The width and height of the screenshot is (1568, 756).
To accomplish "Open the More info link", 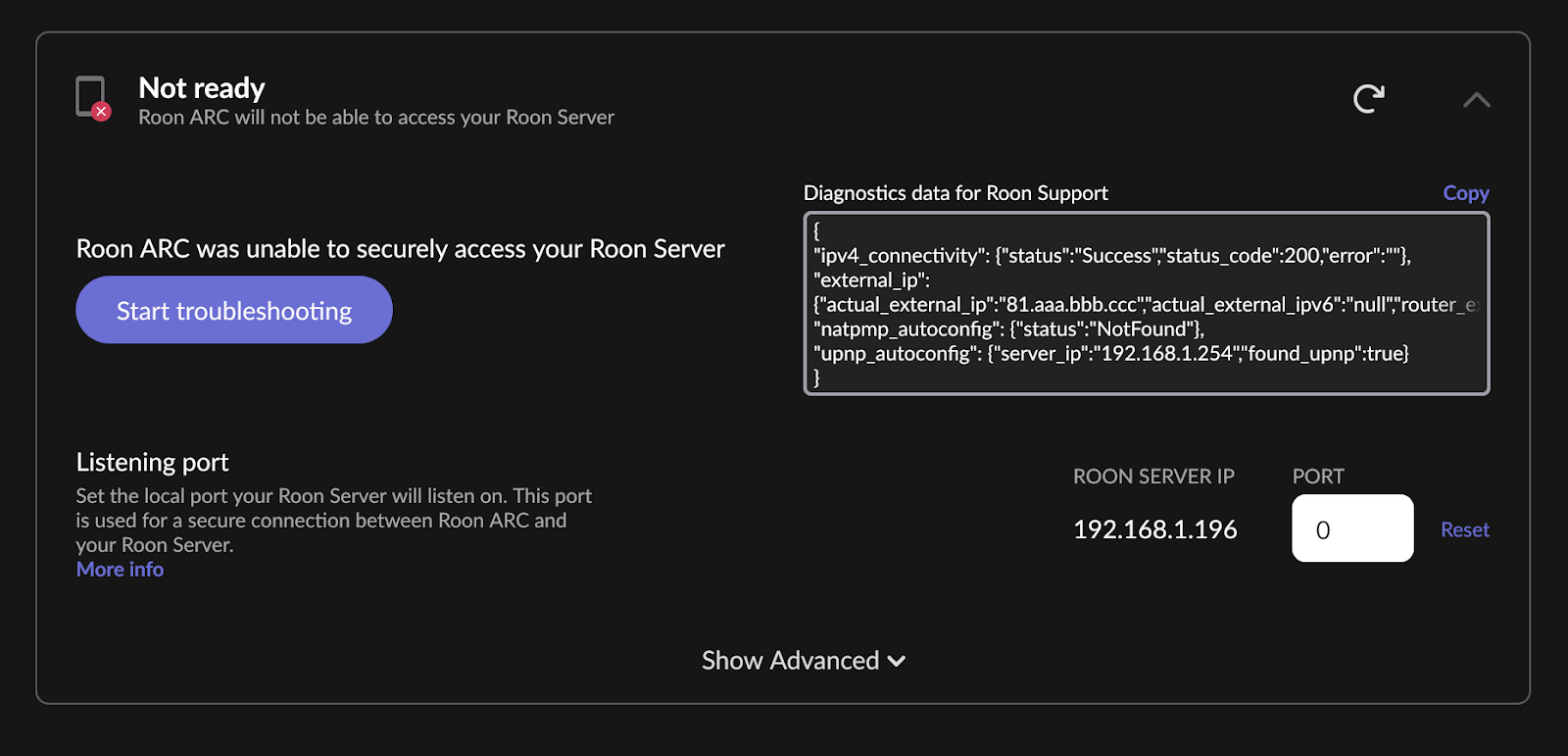I will (x=120, y=570).
